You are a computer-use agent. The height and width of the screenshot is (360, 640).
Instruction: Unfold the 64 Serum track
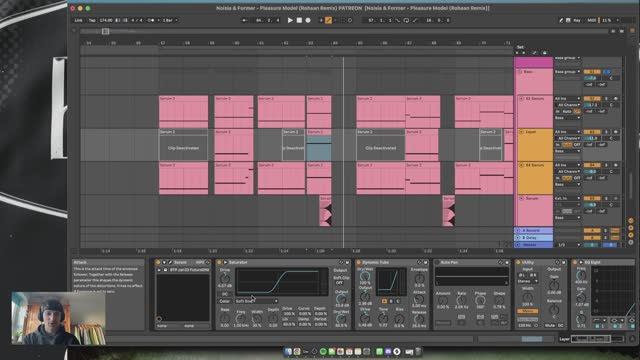click(x=521, y=165)
